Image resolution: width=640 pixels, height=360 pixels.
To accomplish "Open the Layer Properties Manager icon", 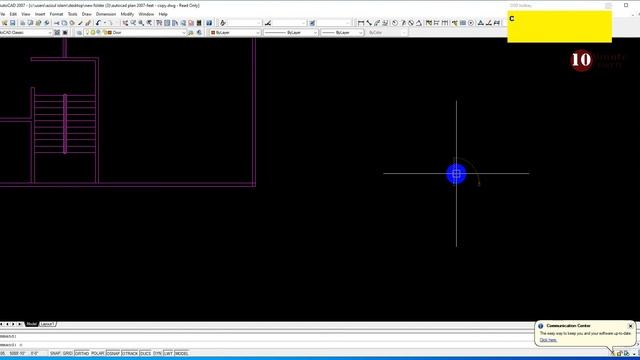I will click(x=79, y=33).
